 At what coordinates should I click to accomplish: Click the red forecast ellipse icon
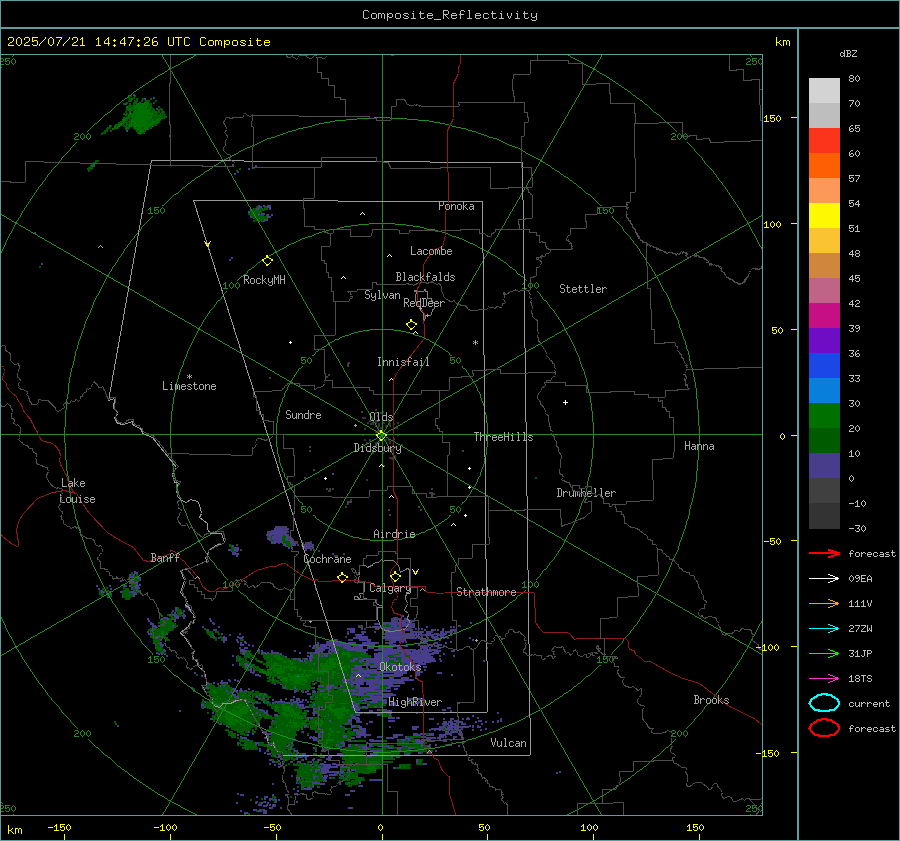824,728
